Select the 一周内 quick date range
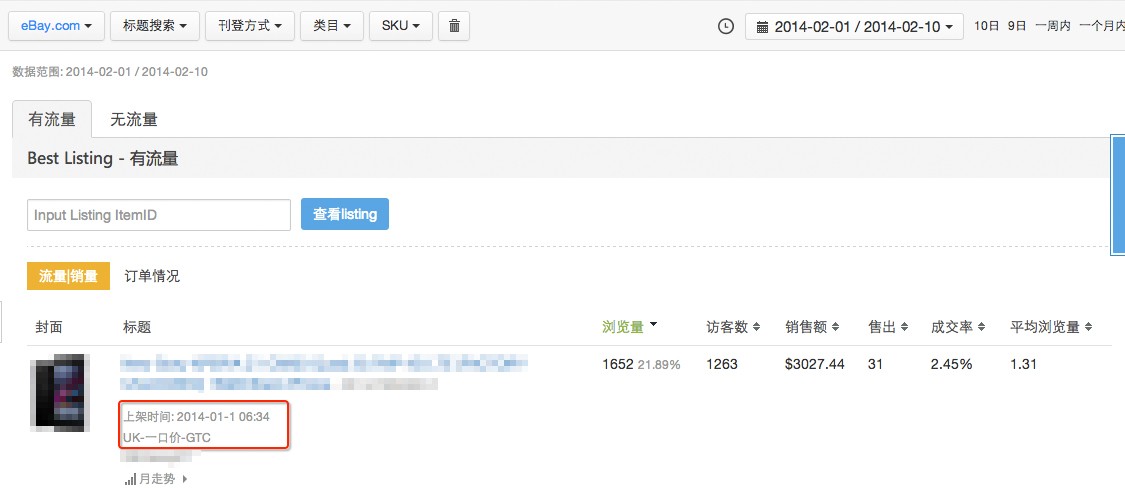This screenshot has width=1125, height=488. [1052, 27]
